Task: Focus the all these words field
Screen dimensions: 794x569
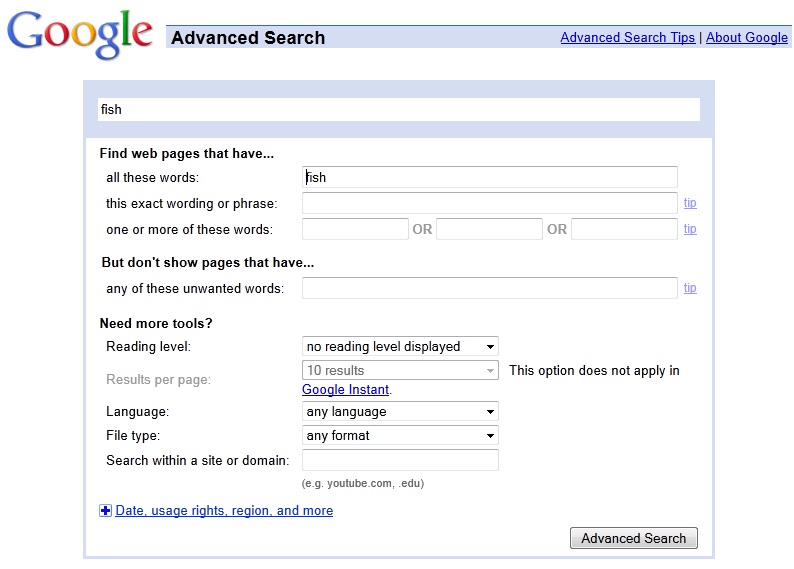Action: (x=490, y=177)
